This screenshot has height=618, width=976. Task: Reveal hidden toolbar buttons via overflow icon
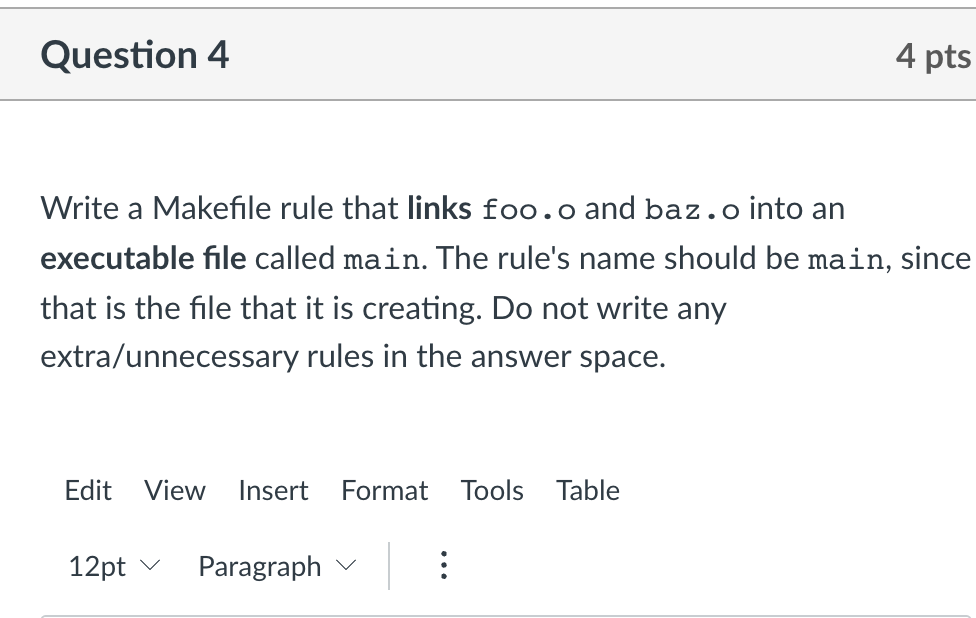tap(443, 566)
